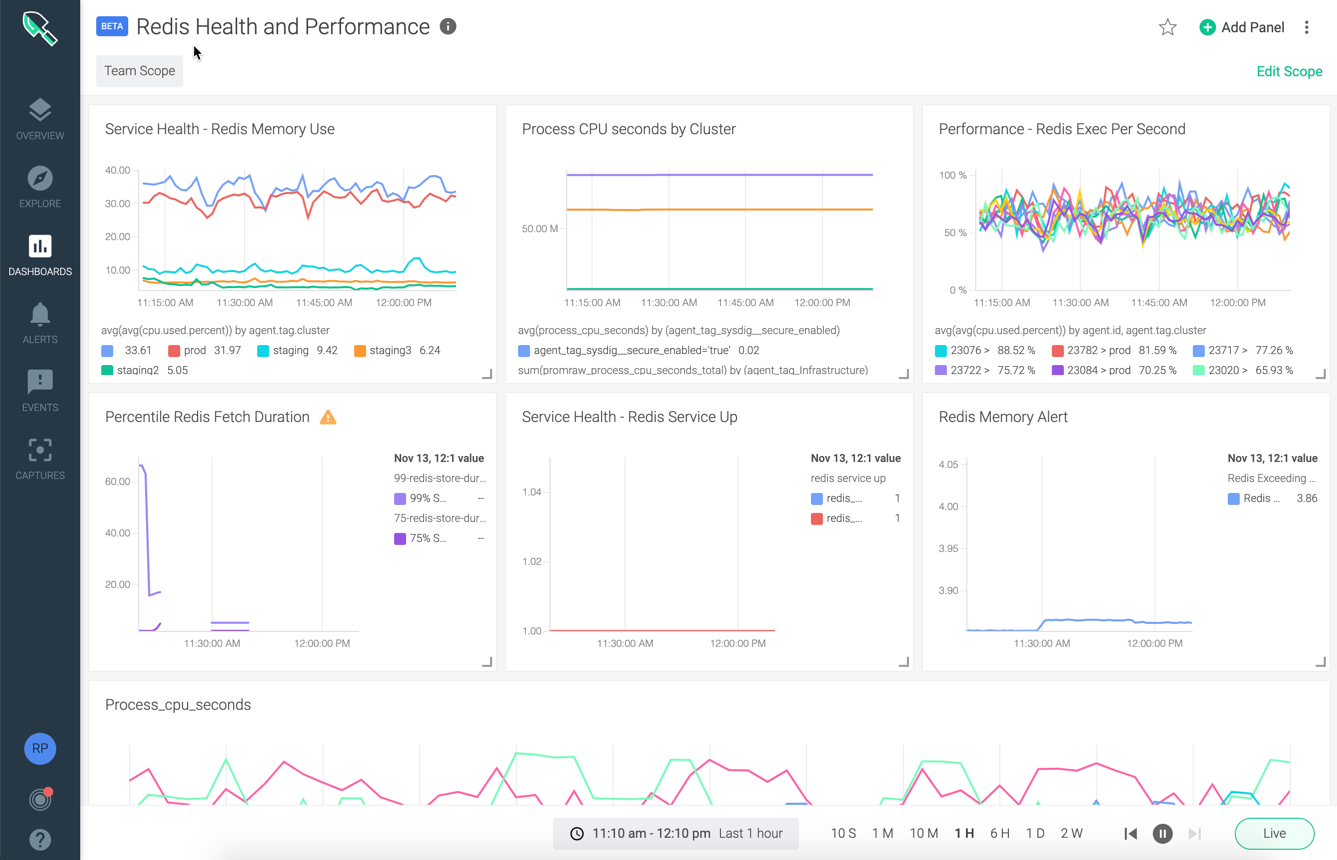1337x860 pixels.
Task: Click the resize handle of Redis Memory Use panel
Action: pyautogui.click(x=487, y=374)
